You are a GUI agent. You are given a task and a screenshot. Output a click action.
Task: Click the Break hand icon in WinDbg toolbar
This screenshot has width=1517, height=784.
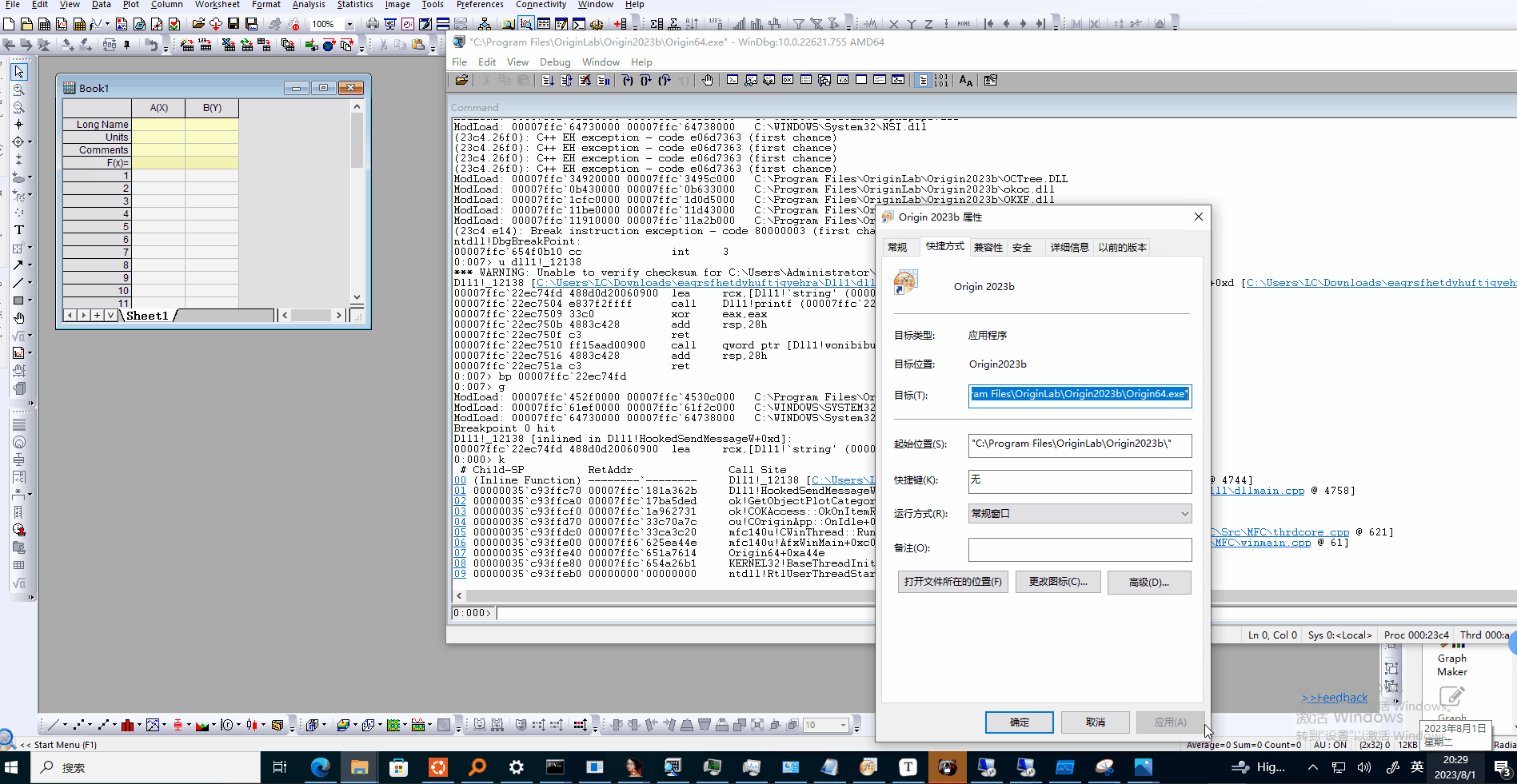point(707,80)
